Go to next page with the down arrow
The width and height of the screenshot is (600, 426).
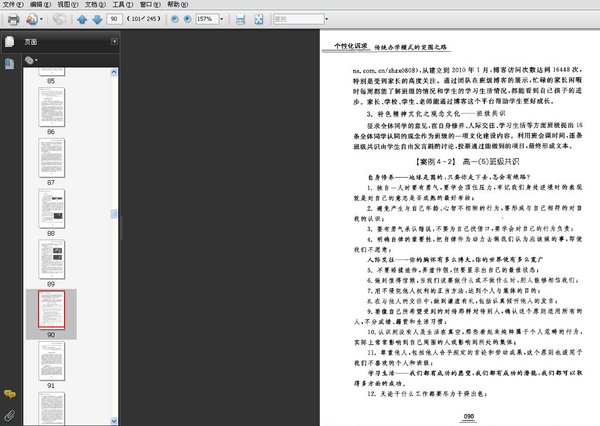click(x=97, y=19)
